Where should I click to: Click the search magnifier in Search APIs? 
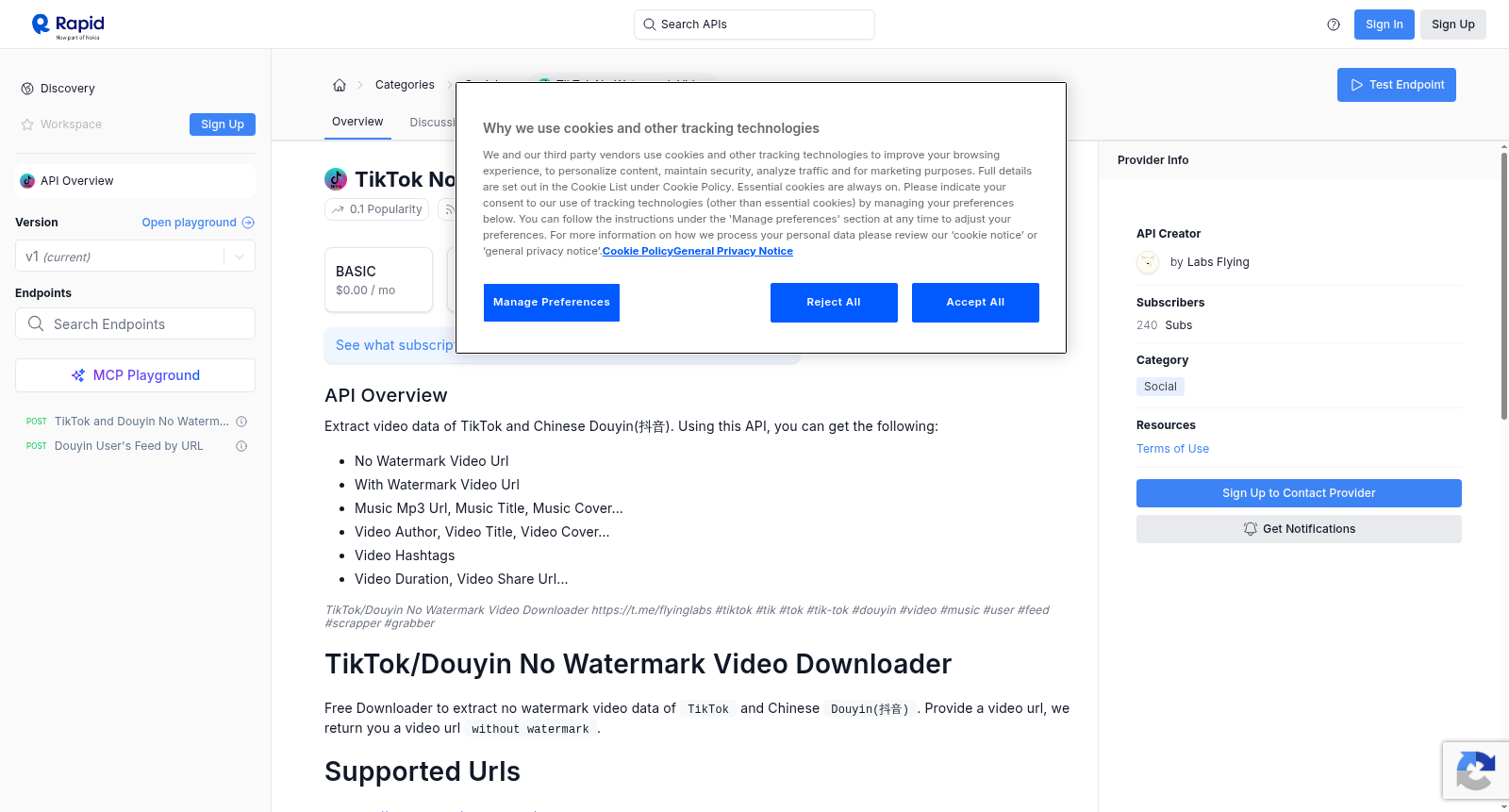[x=650, y=25]
